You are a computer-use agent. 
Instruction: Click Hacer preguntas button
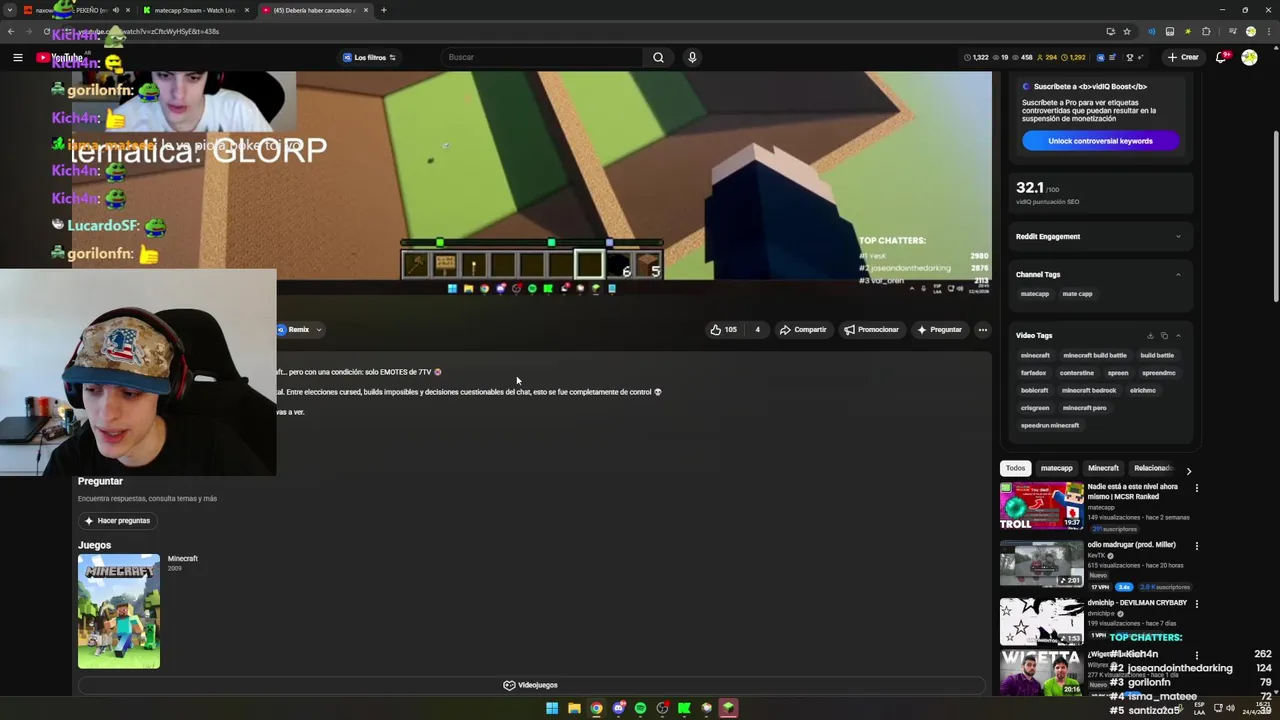coord(118,521)
